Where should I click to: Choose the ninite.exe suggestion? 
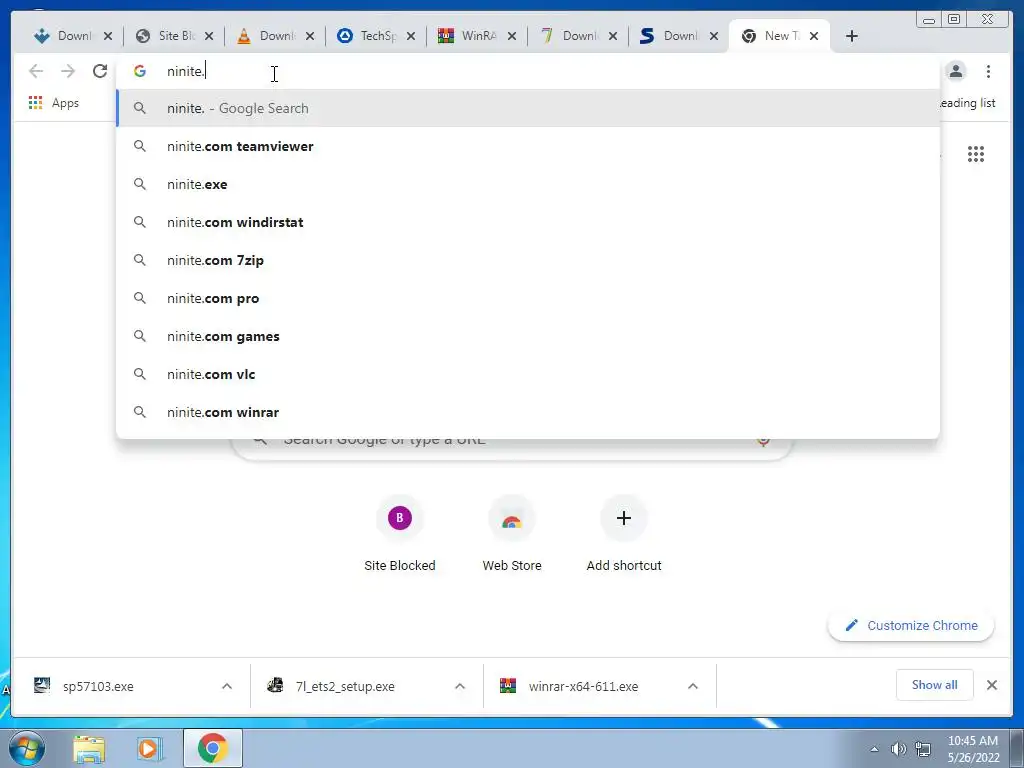[528, 184]
